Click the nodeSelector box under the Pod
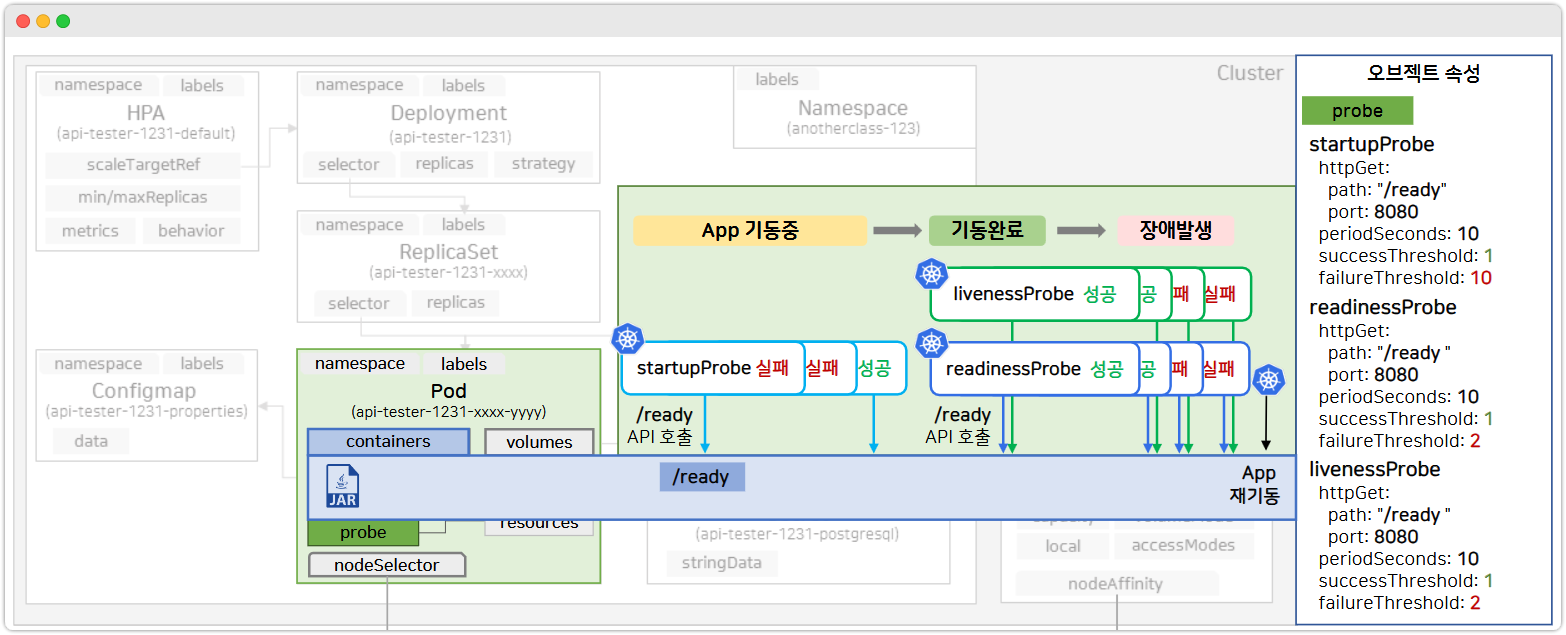 [387, 565]
